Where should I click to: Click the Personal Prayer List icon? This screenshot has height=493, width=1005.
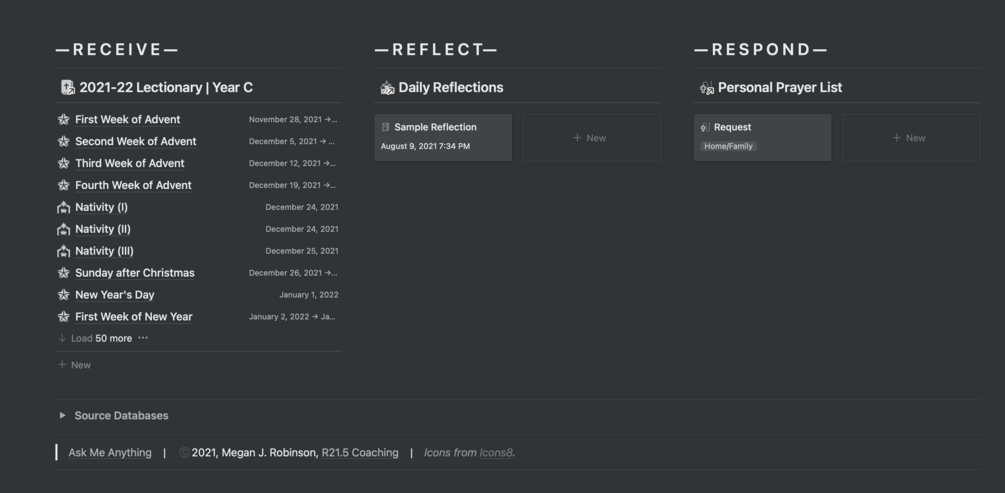click(x=707, y=88)
